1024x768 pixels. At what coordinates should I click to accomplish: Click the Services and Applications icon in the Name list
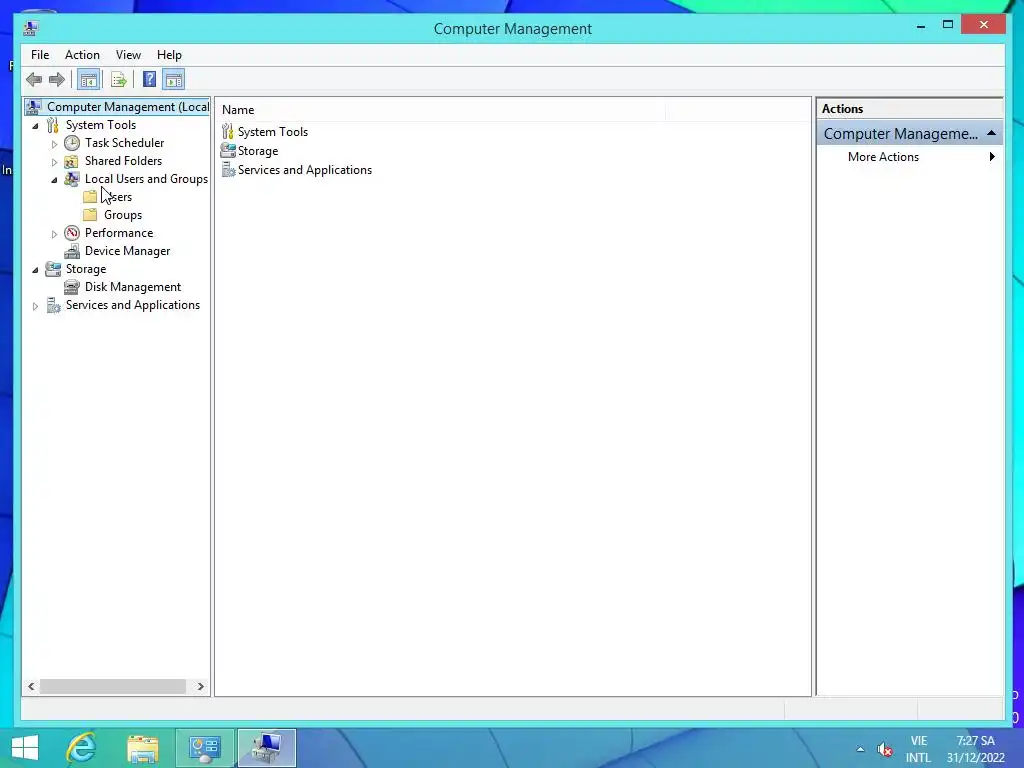(228, 170)
